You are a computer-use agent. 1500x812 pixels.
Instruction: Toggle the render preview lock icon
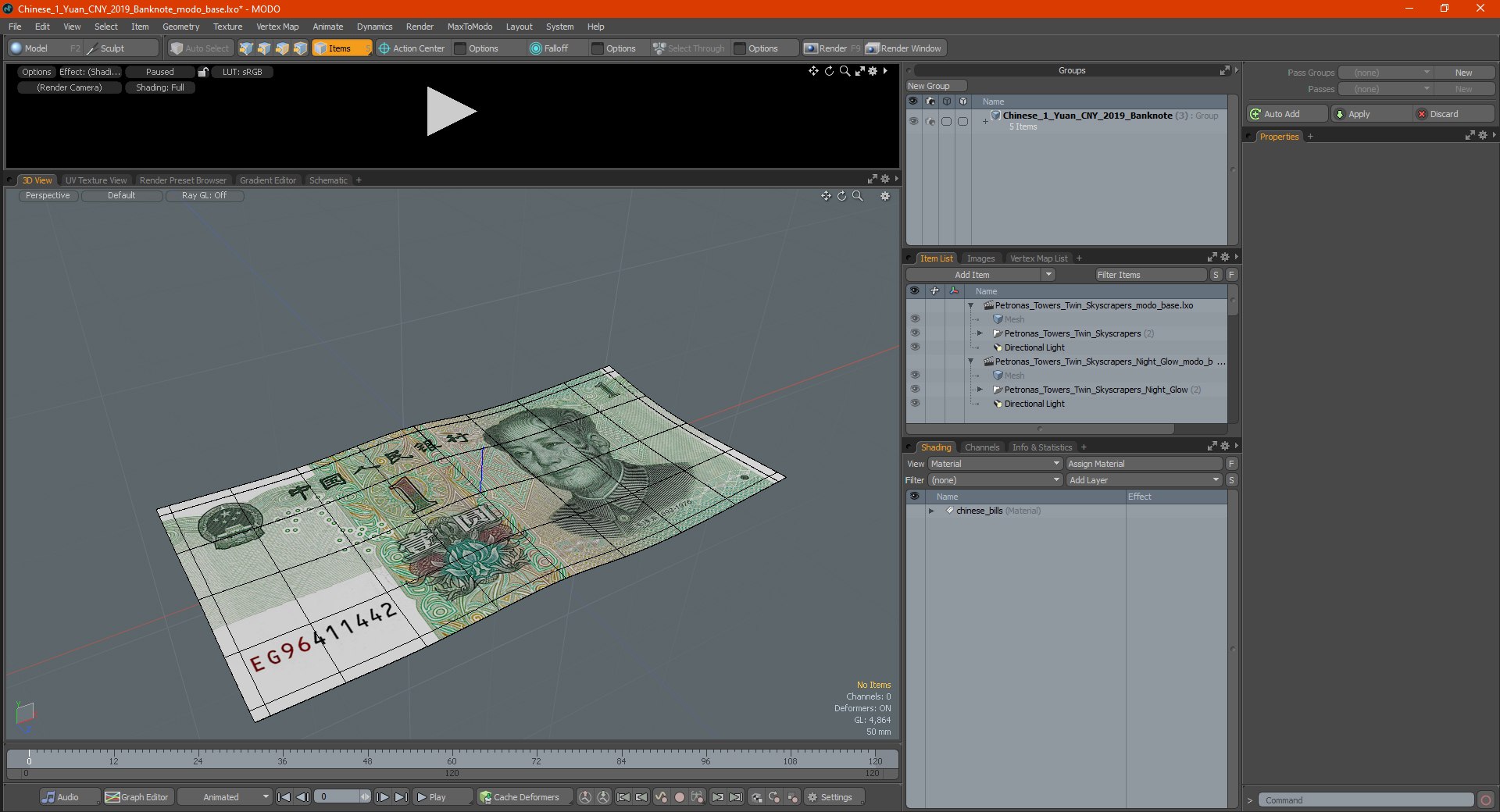point(203,72)
